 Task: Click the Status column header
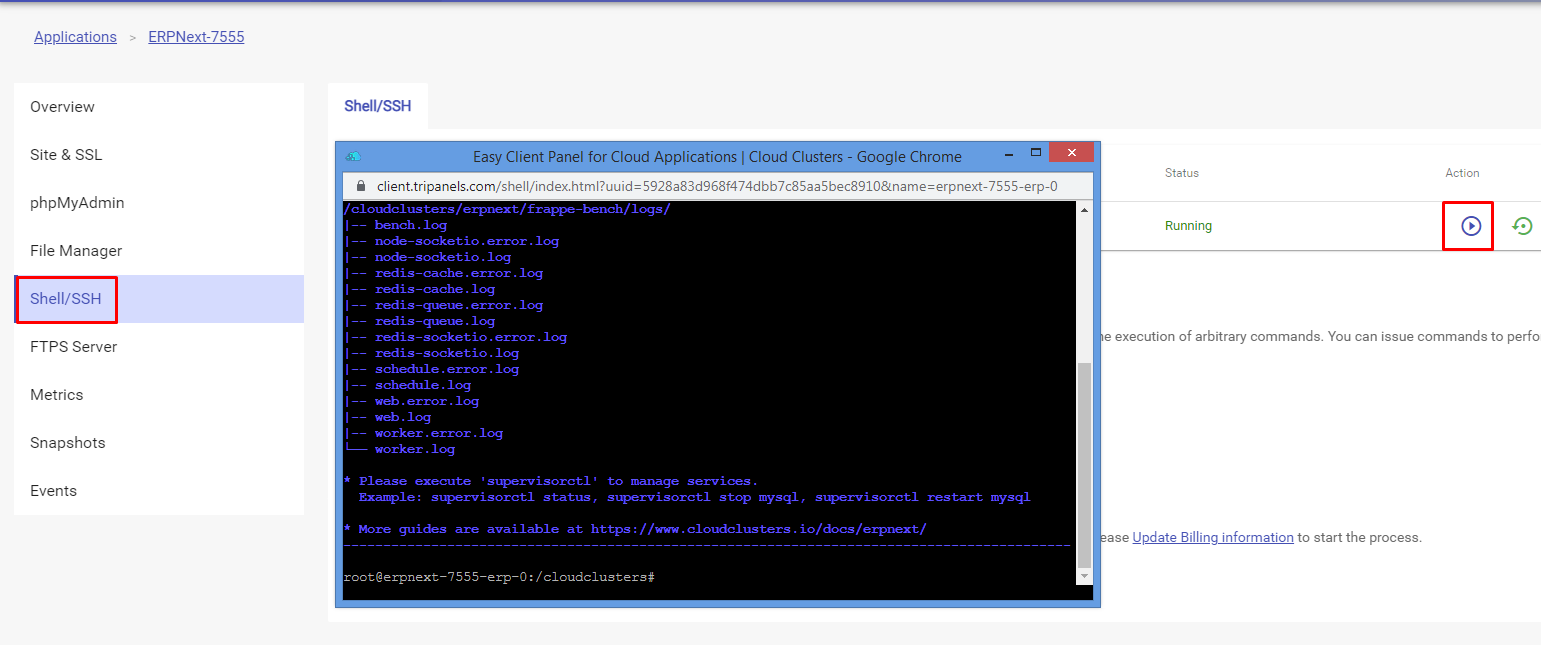tap(1182, 173)
